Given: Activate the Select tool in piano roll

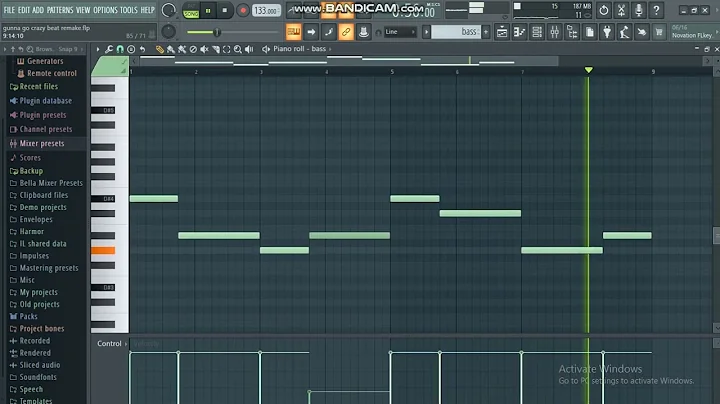Looking at the screenshot, I should (226, 49).
